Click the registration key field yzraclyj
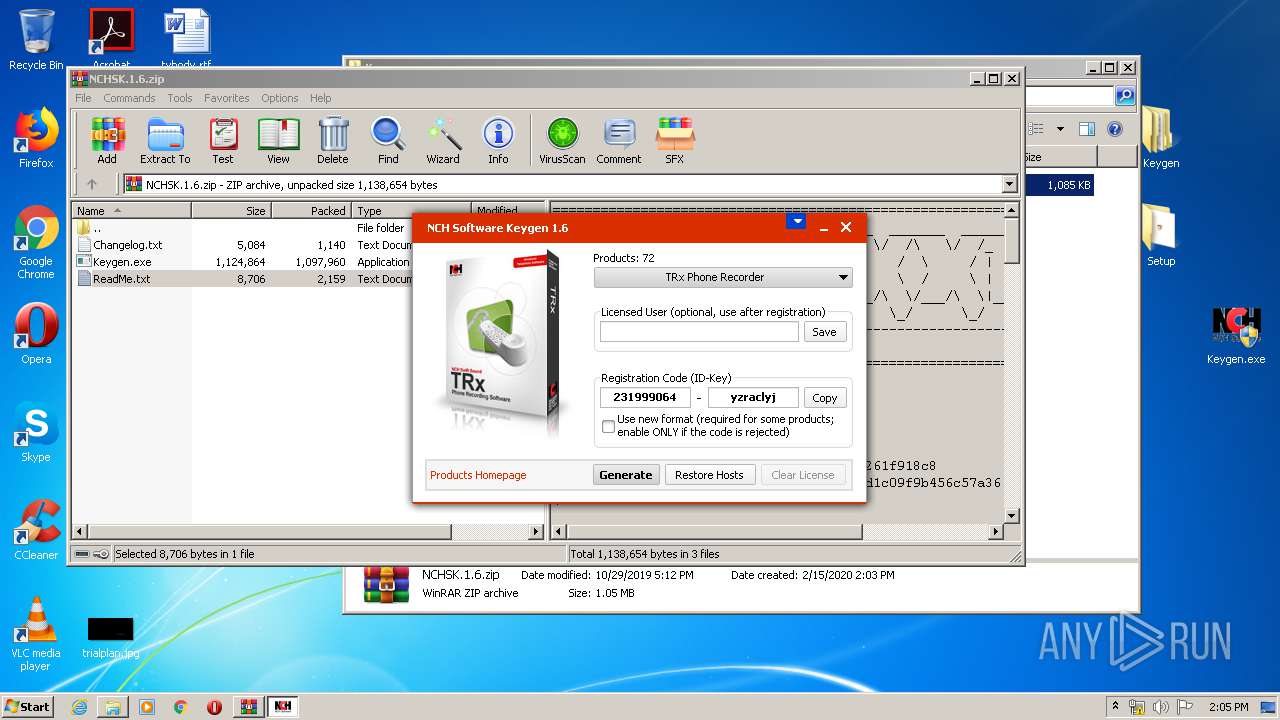The image size is (1280, 720). click(x=753, y=398)
